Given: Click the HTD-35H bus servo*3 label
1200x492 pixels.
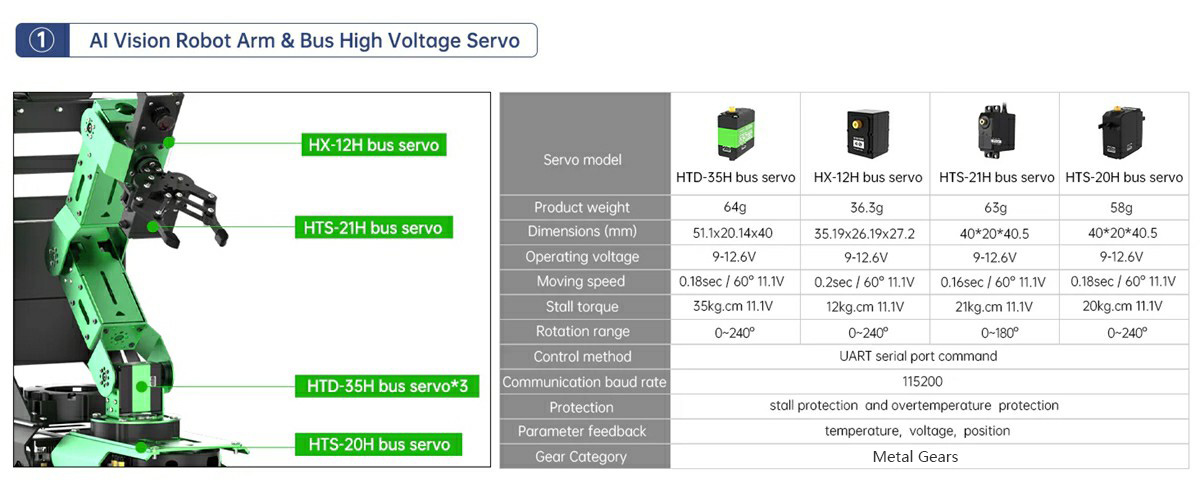Looking at the screenshot, I should click(x=387, y=386).
